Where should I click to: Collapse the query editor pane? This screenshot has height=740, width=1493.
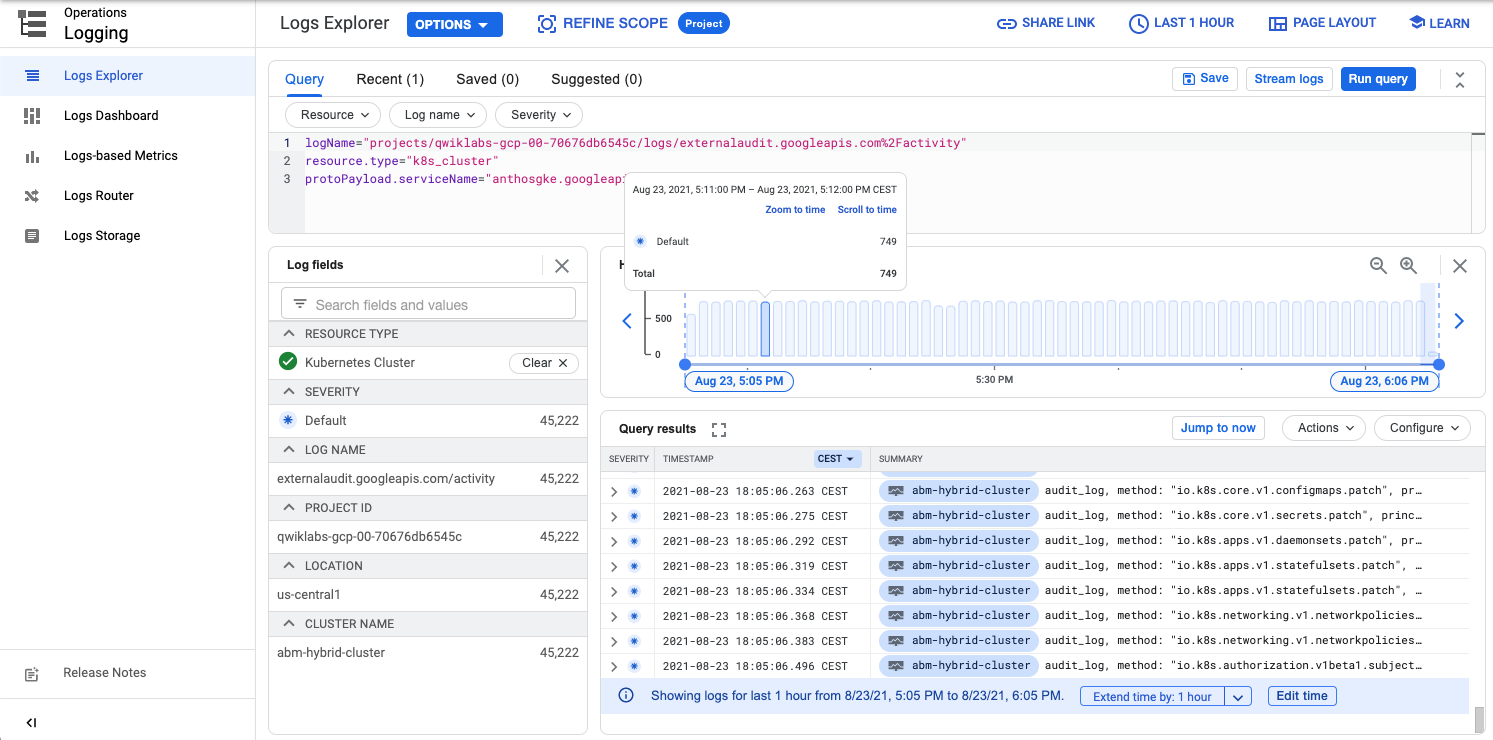click(1460, 80)
